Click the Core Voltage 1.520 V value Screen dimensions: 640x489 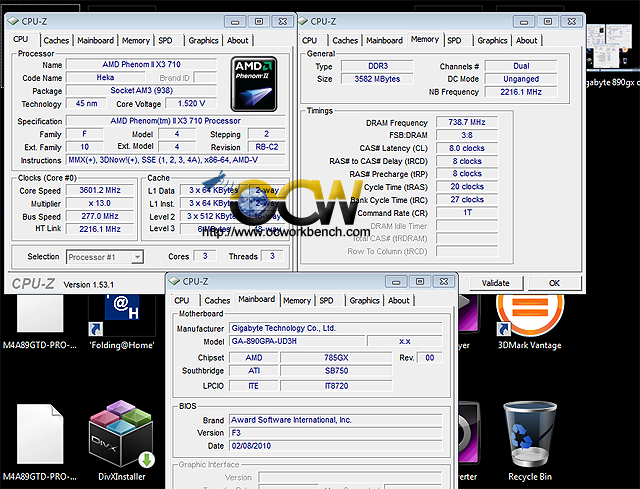[x=191, y=104]
